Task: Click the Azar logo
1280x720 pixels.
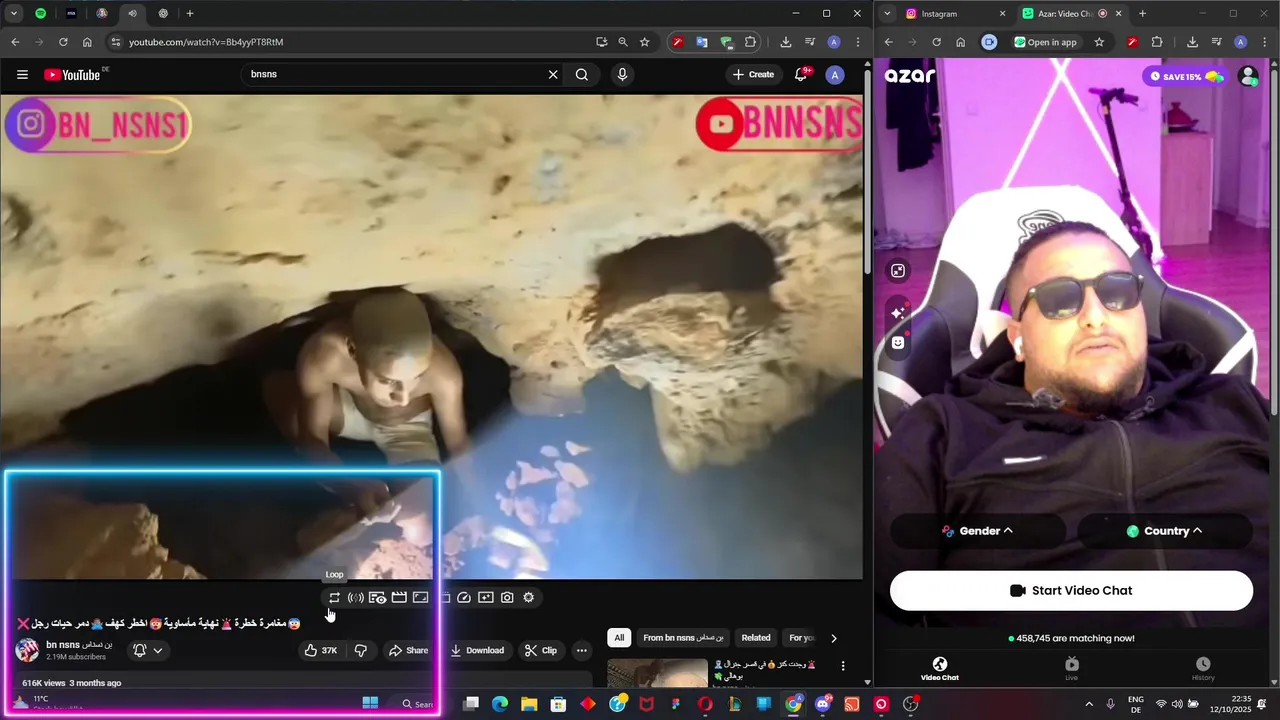Action: (x=910, y=76)
